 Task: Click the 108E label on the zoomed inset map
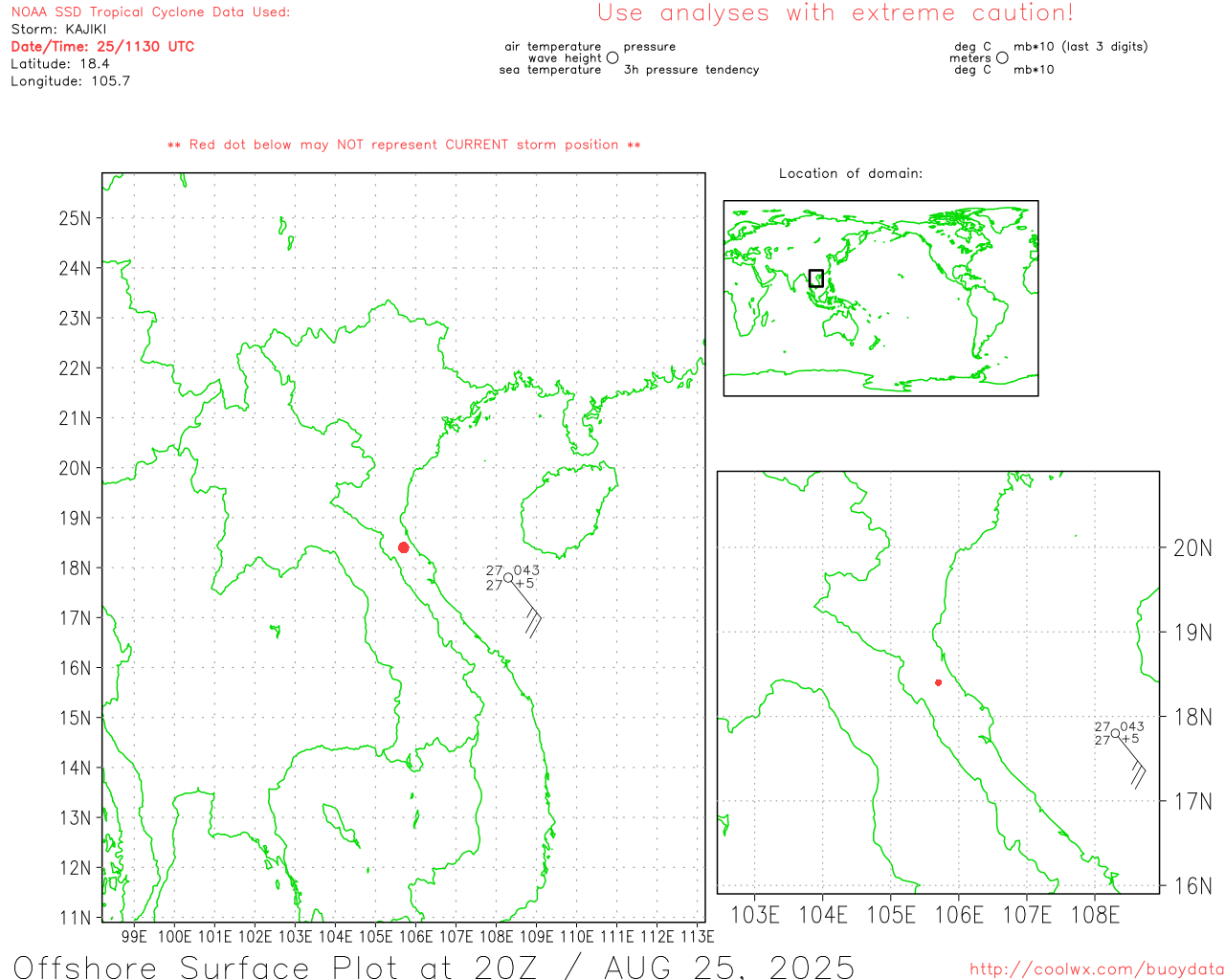(1095, 915)
